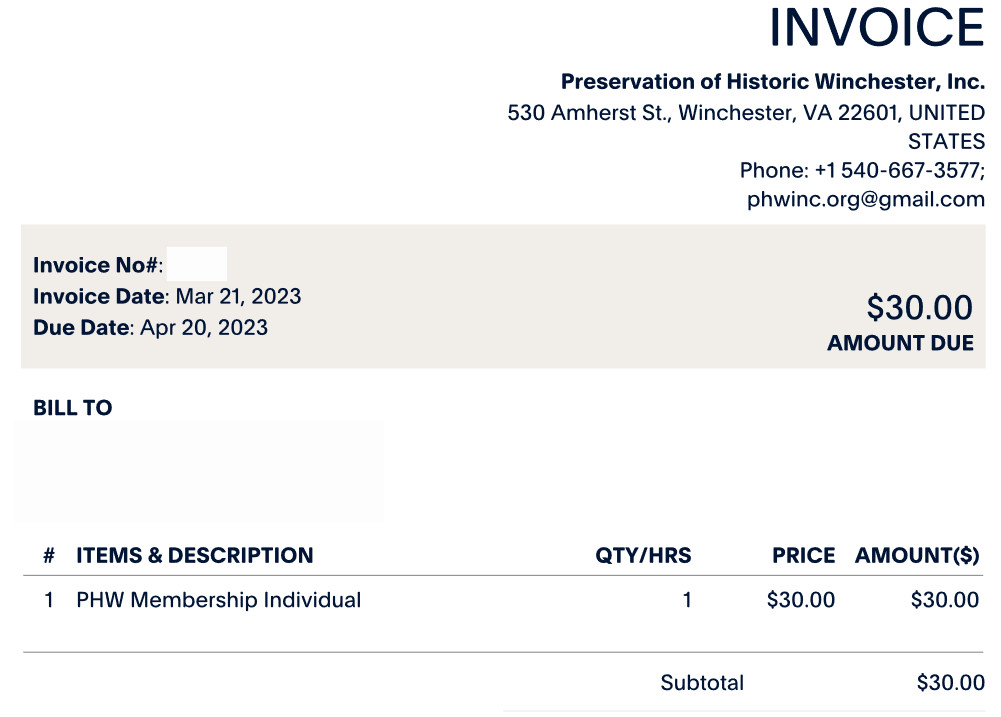Click the AMOUNT($) column header

[917, 555]
